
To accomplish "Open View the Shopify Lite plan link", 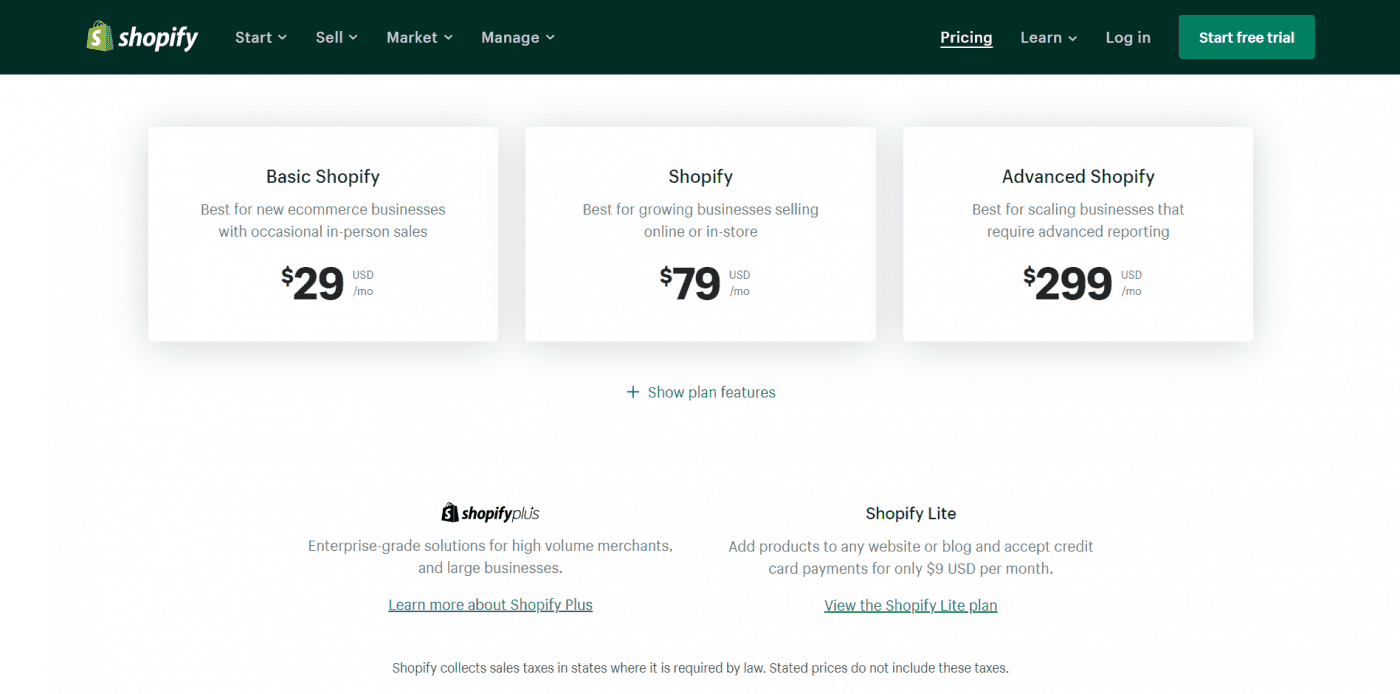I will point(911,605).
